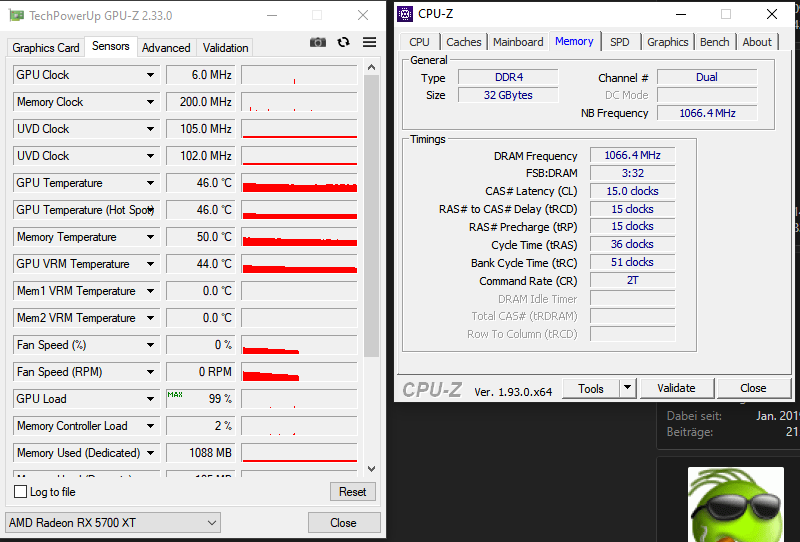The width and height of the screenshot is (800, 542).
Task: Click the CPU-Z Close button
Action: [x=754, y=388]
